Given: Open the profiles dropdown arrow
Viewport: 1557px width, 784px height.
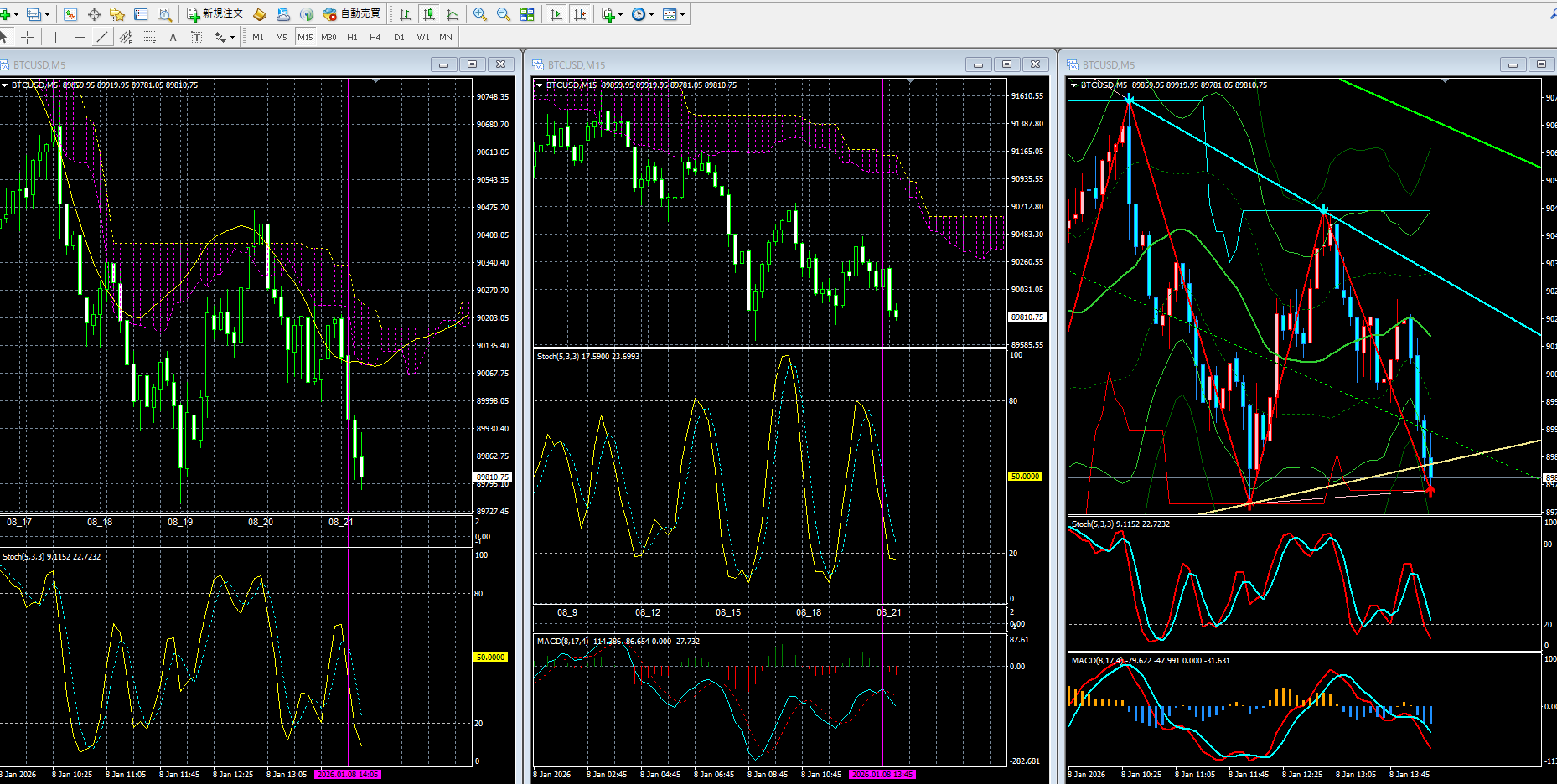Looking at the screenshot, I should pyautogui.click(x=47, y=14).
